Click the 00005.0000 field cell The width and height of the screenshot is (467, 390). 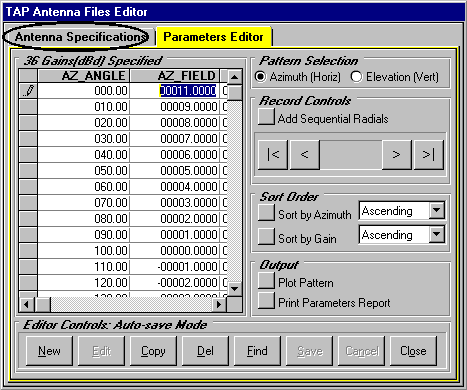click(175, 171)
